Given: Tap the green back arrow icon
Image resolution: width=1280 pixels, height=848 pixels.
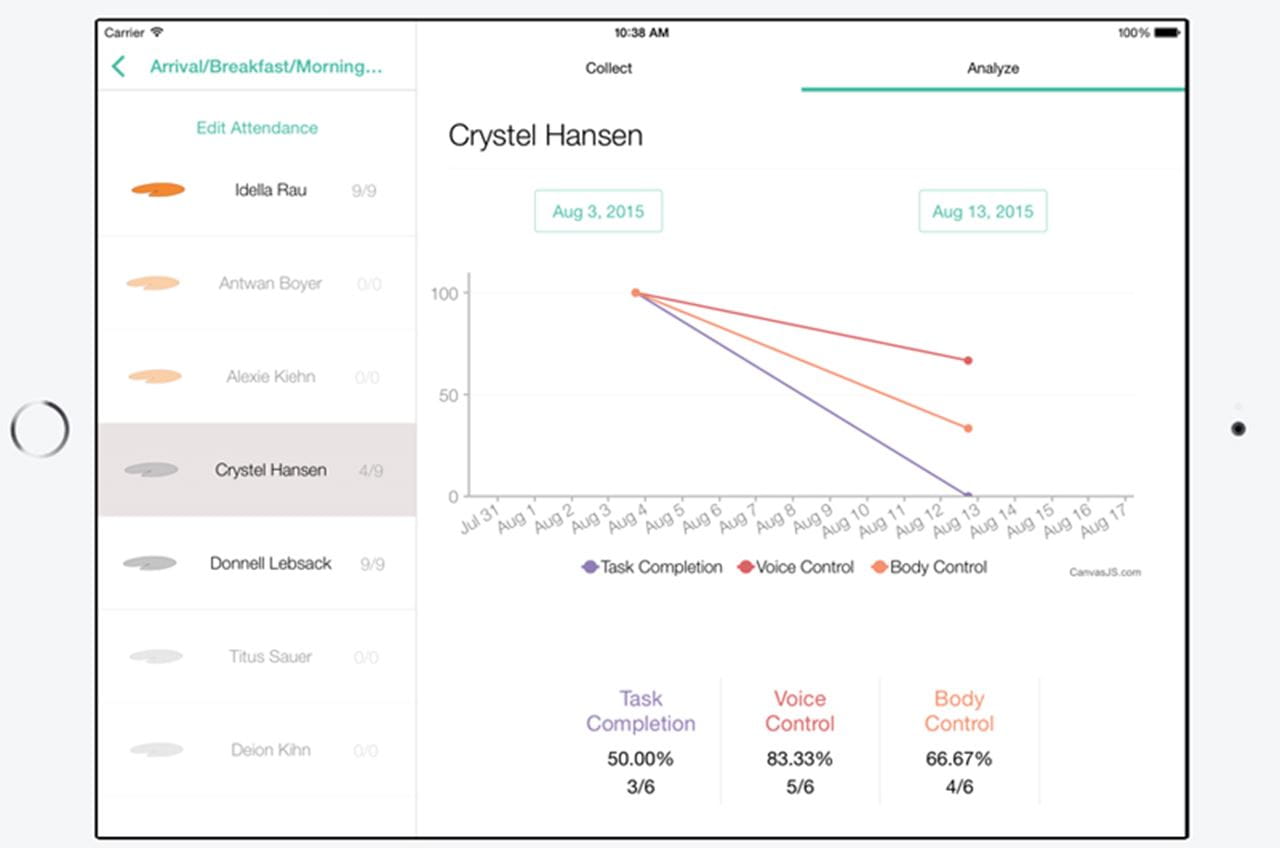Looking at the screenshot, I should click(119, 67).
